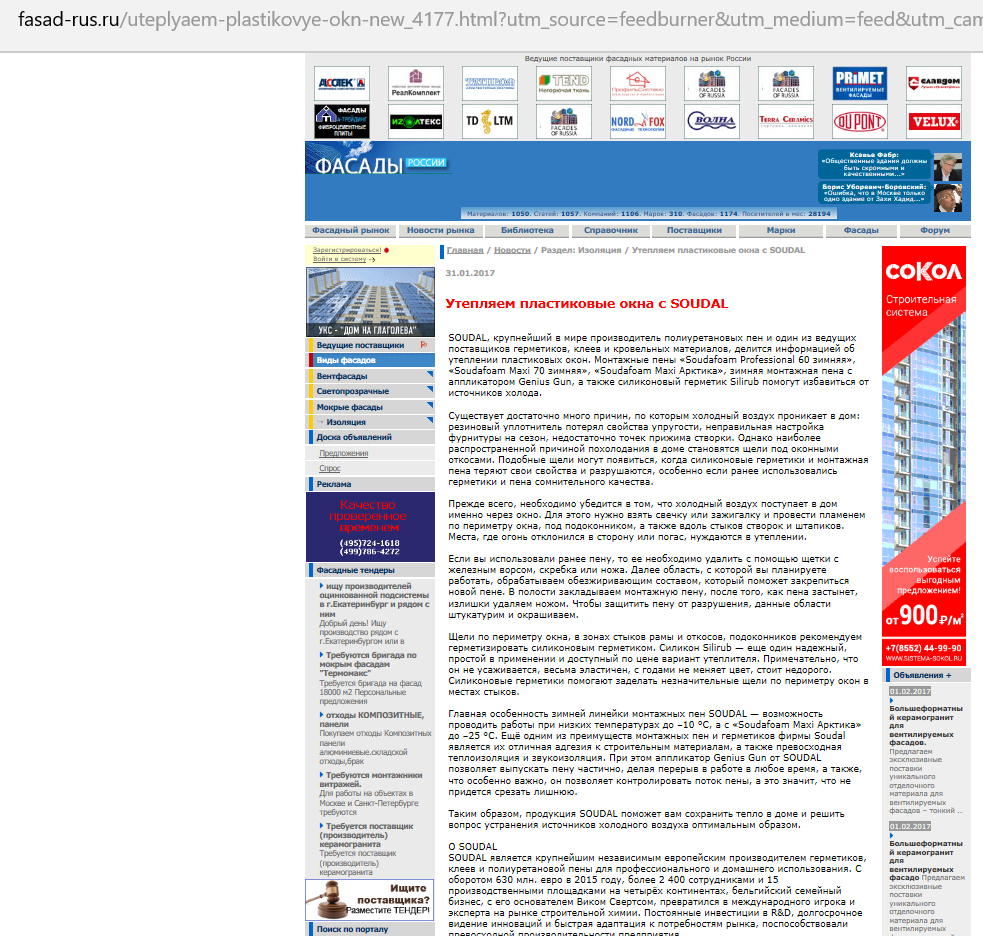Go to Новости breadcrumb link
Screen dimensions: 983x936
[512, 250]
